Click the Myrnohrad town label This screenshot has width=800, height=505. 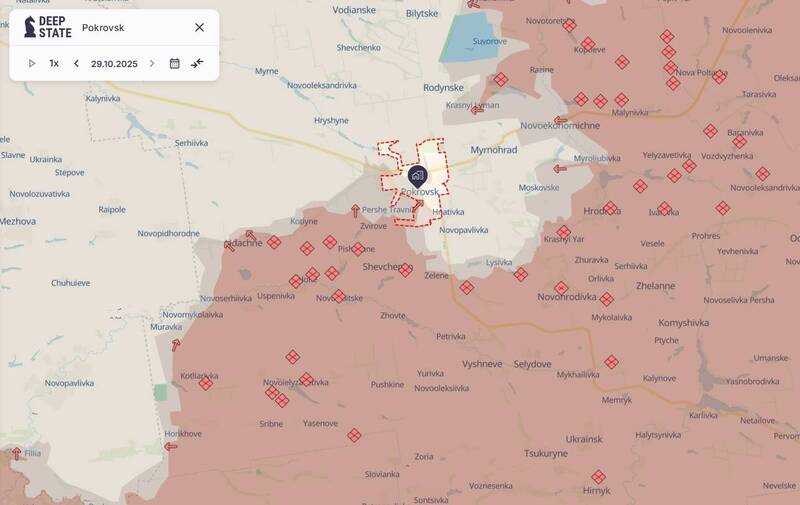(493, 150)
